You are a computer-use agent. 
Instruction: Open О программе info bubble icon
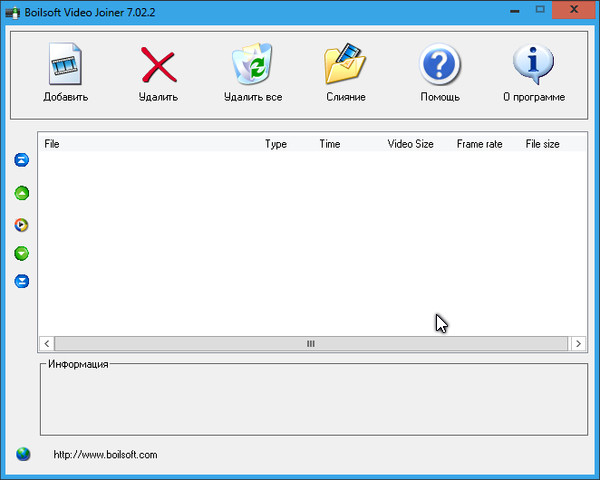click(533, 66)
